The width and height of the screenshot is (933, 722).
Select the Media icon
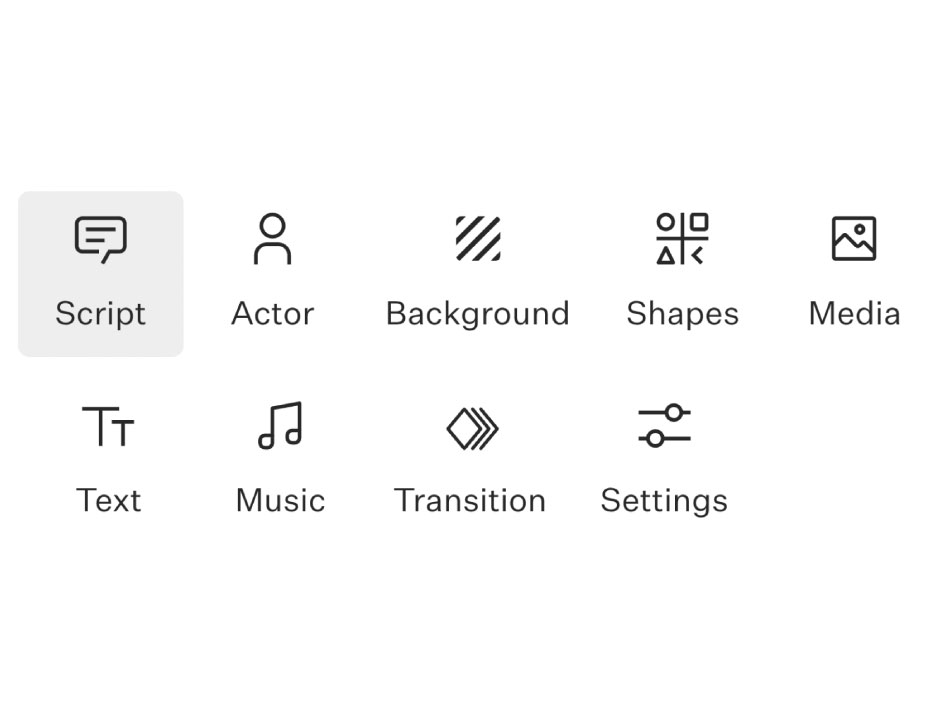[x=853, y=238]
